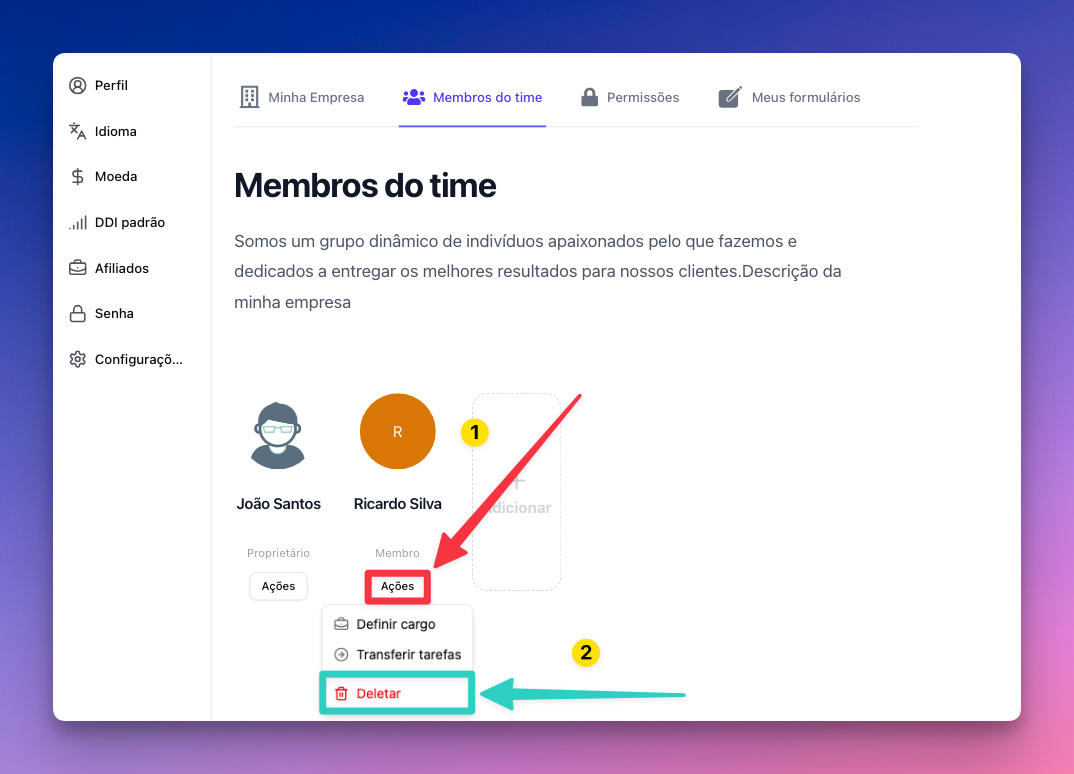
Task: Click João Santos avatar image
Action: (x=277, y=435)
